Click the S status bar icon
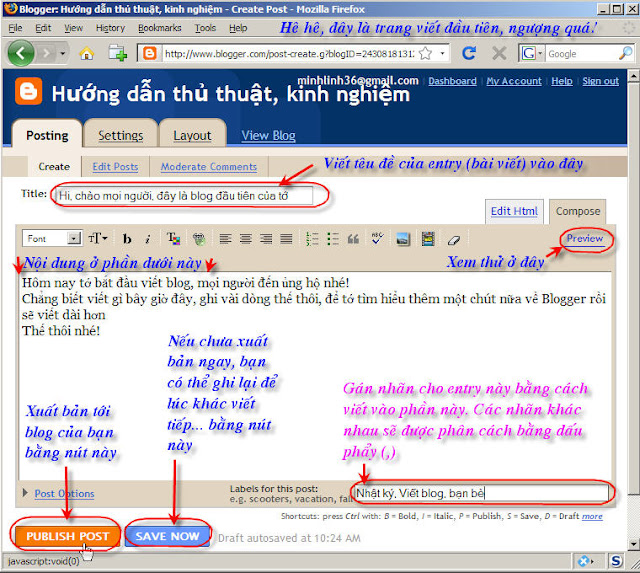Screen dimensions: 640x573 616,562
